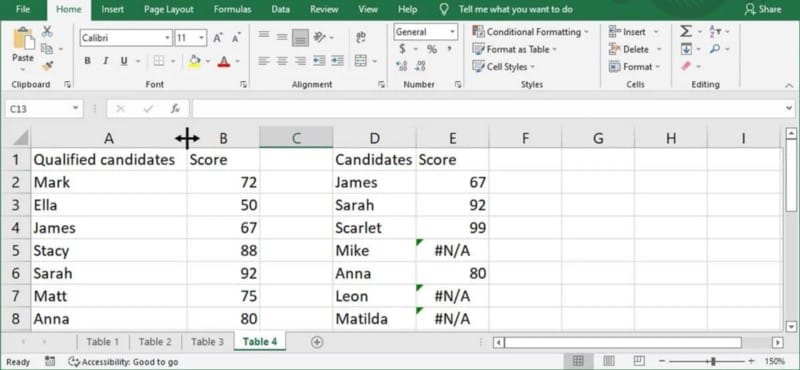
Task: Open the Calibri font name dropdown
Action: pyautogui.click(x=167, y=38)
